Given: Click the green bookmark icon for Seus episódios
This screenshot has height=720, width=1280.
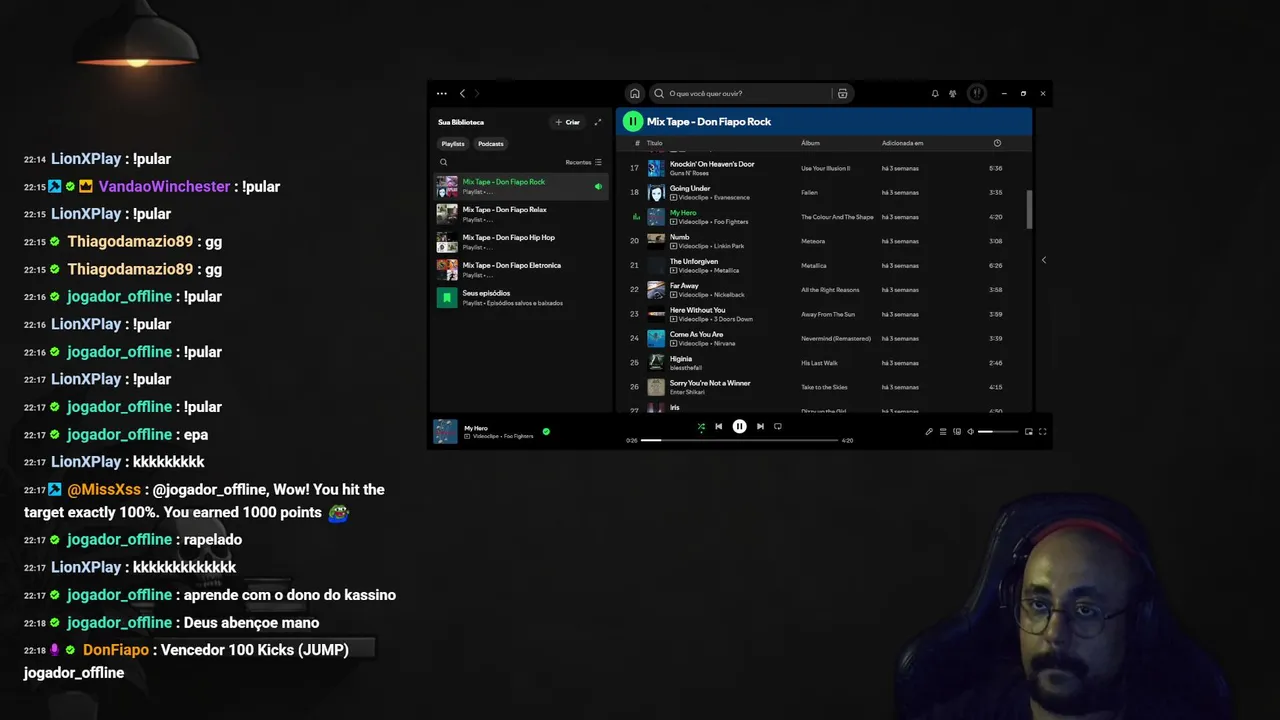Looking at the screenshot, I should click(x=447, y=298).
